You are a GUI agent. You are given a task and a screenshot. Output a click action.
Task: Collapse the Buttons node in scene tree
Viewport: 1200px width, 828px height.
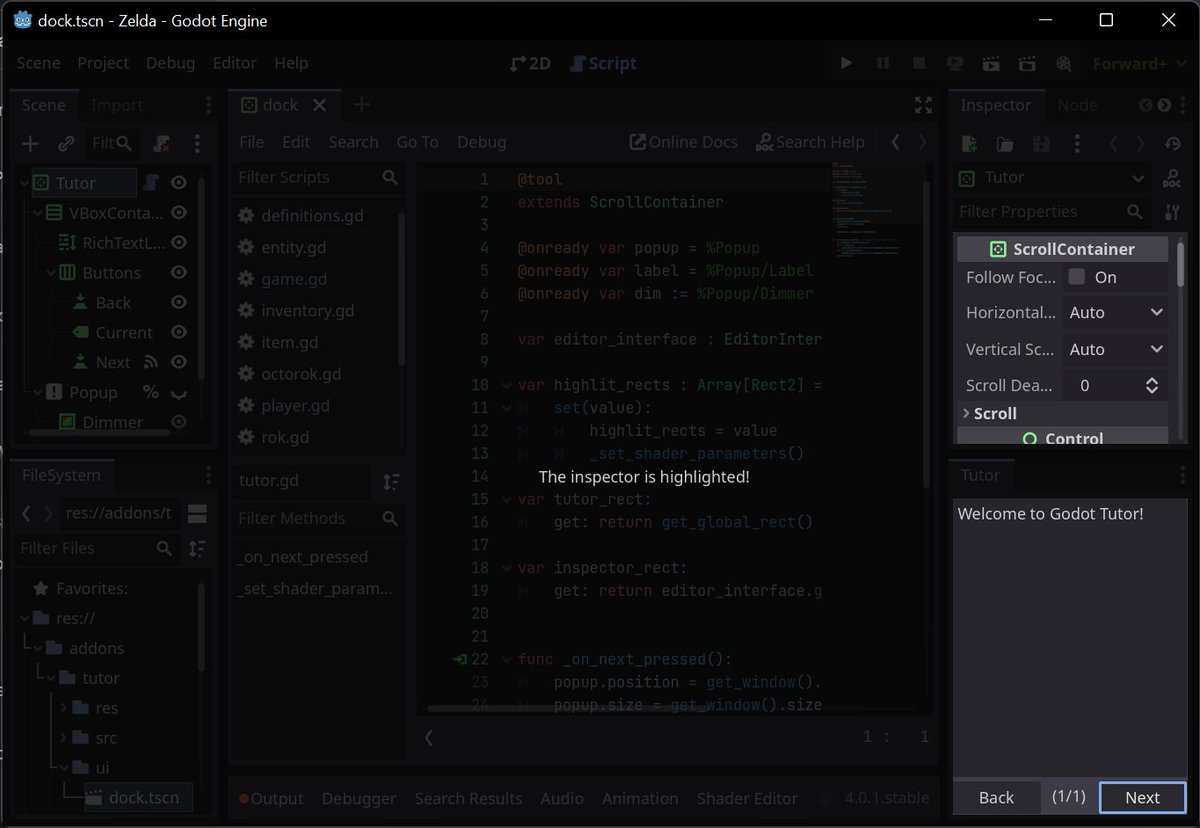(x=50, y=273)
